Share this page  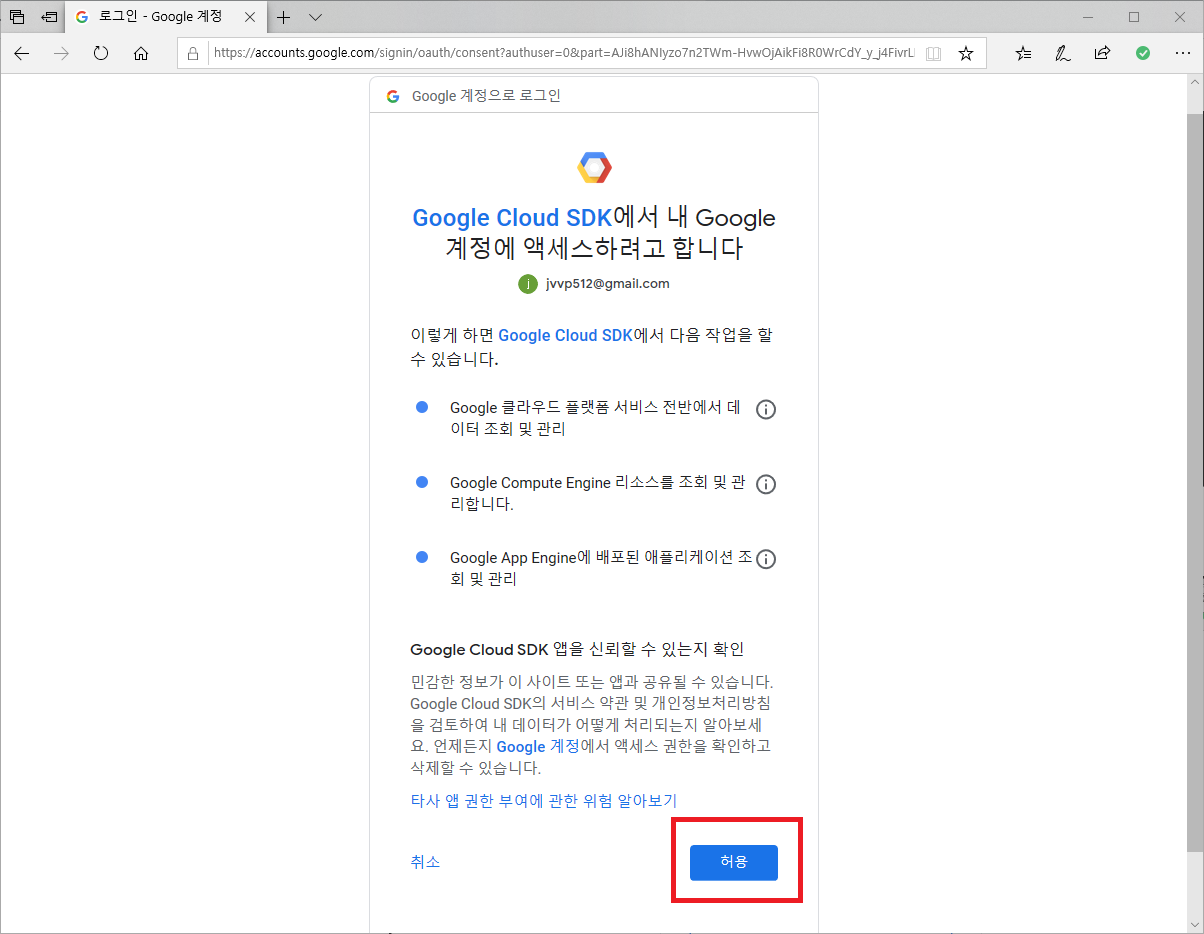pos(1102,54)
